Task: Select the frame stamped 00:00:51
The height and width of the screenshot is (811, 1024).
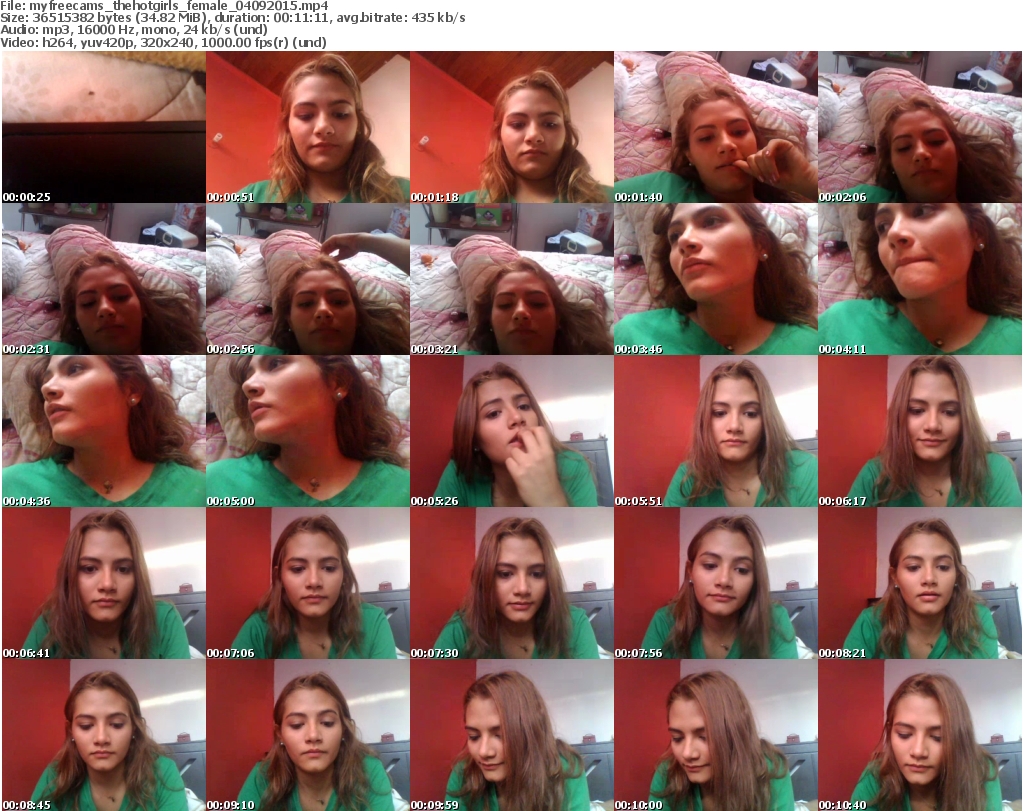Action: tap(308, 127)
